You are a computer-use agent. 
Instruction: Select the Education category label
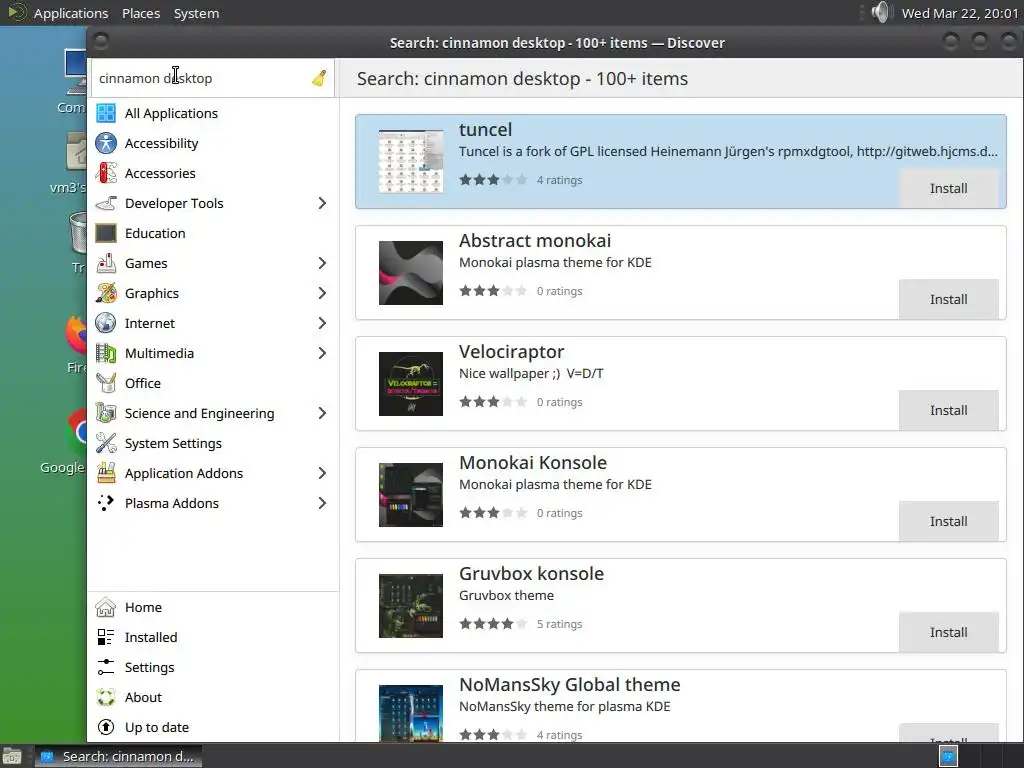point(155,233)
